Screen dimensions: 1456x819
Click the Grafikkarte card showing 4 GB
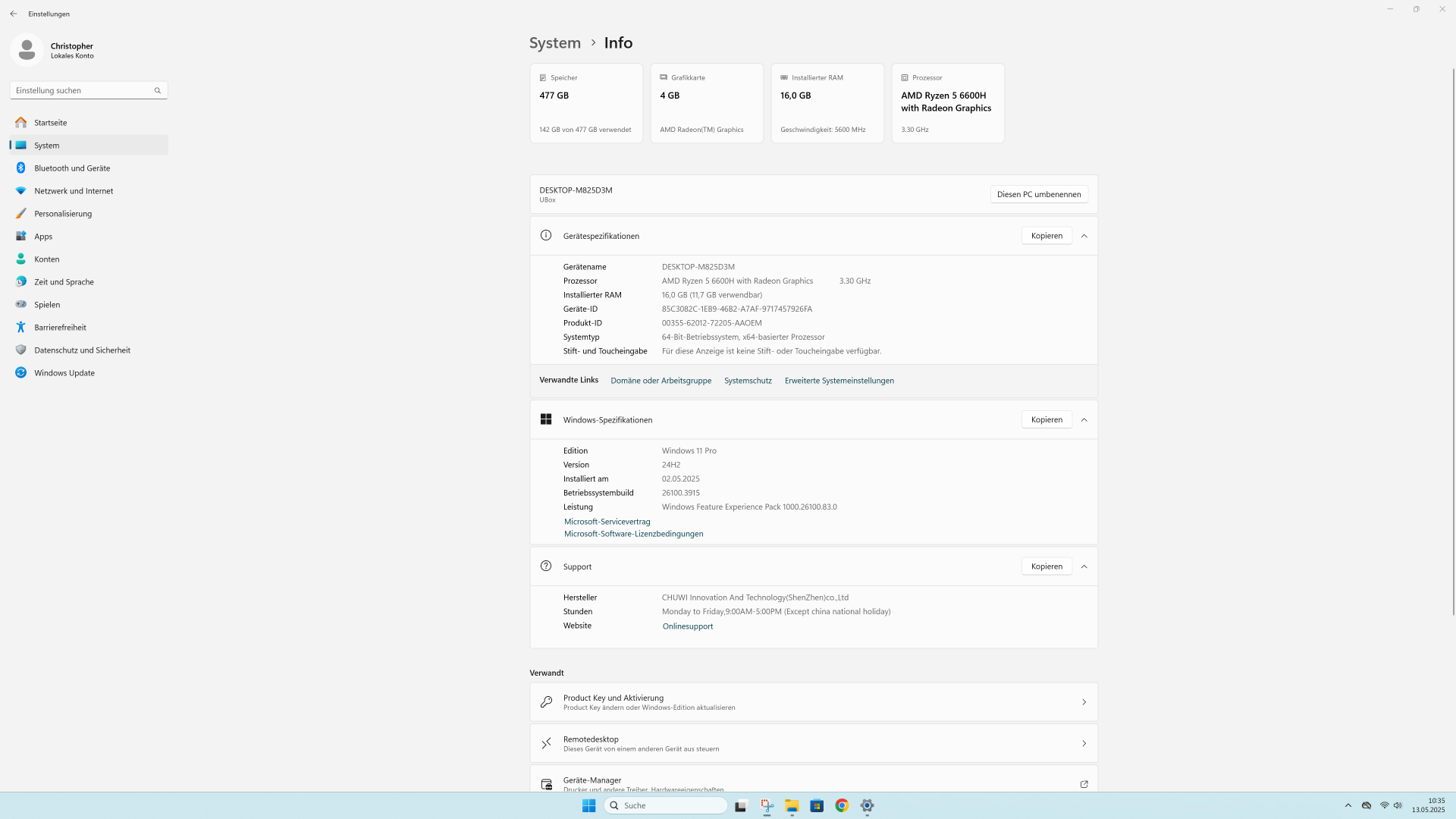coord(707,103)
